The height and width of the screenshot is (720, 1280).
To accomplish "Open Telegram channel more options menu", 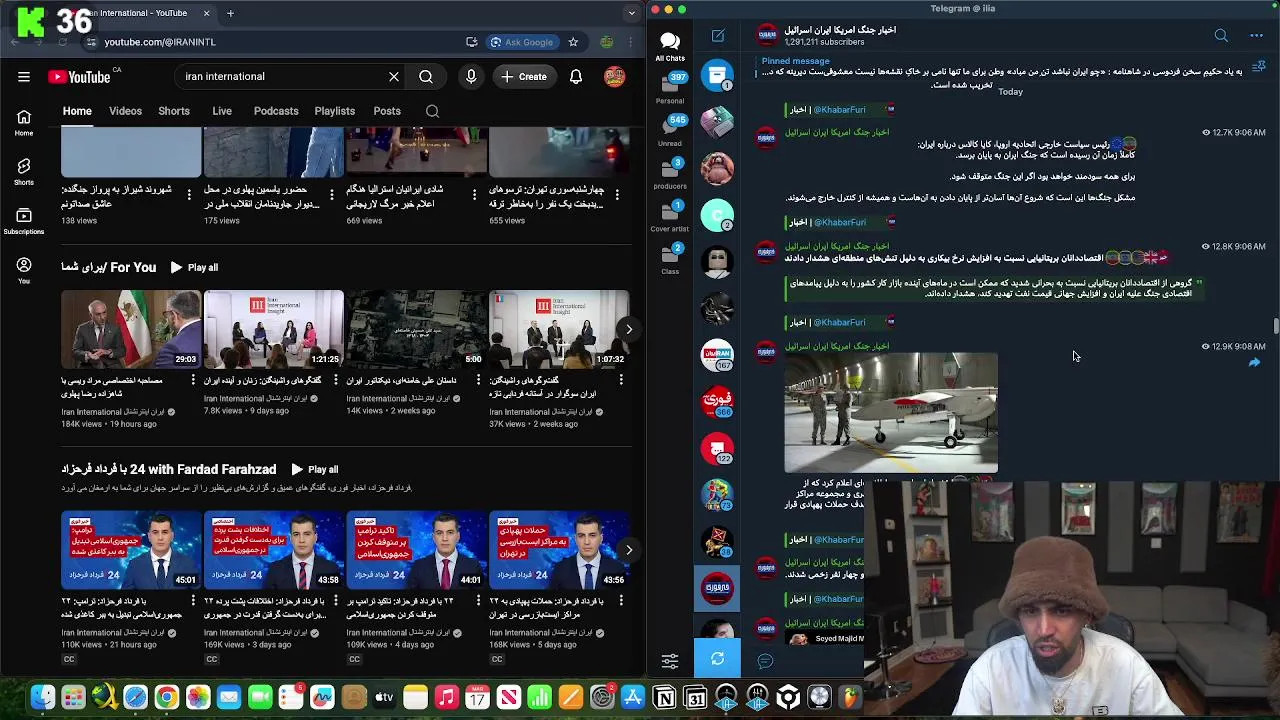I will [1256, 36].
